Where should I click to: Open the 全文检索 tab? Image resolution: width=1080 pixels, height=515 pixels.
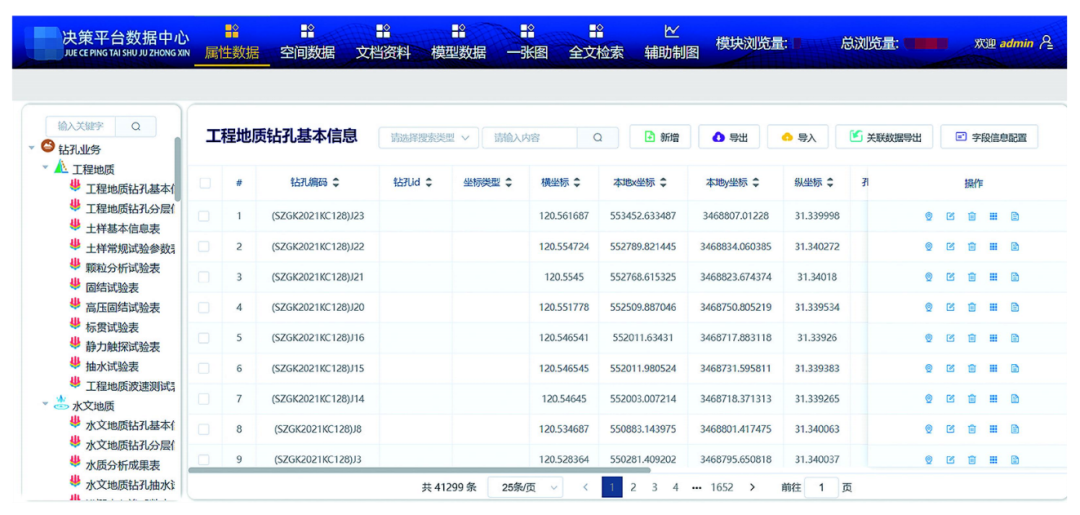pos(596,43)
